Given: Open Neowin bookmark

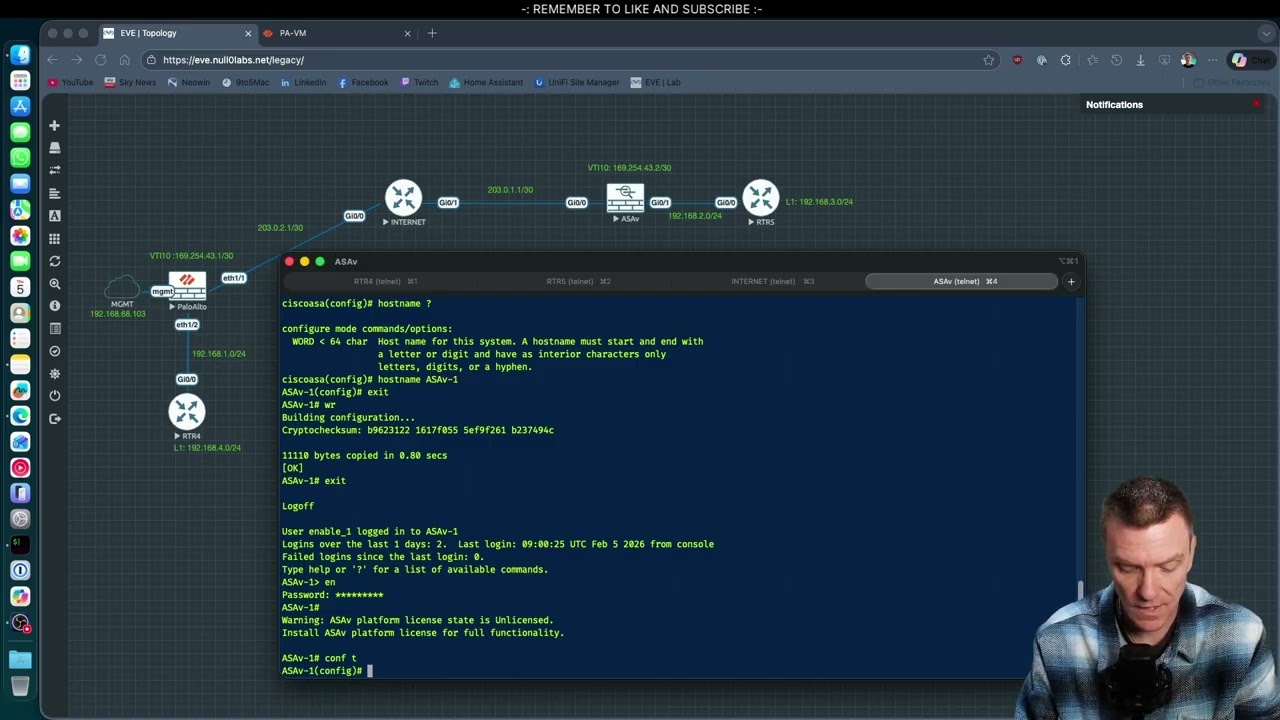Looking at the screenshot, I should pyautogui.click(x=189, y=82).
